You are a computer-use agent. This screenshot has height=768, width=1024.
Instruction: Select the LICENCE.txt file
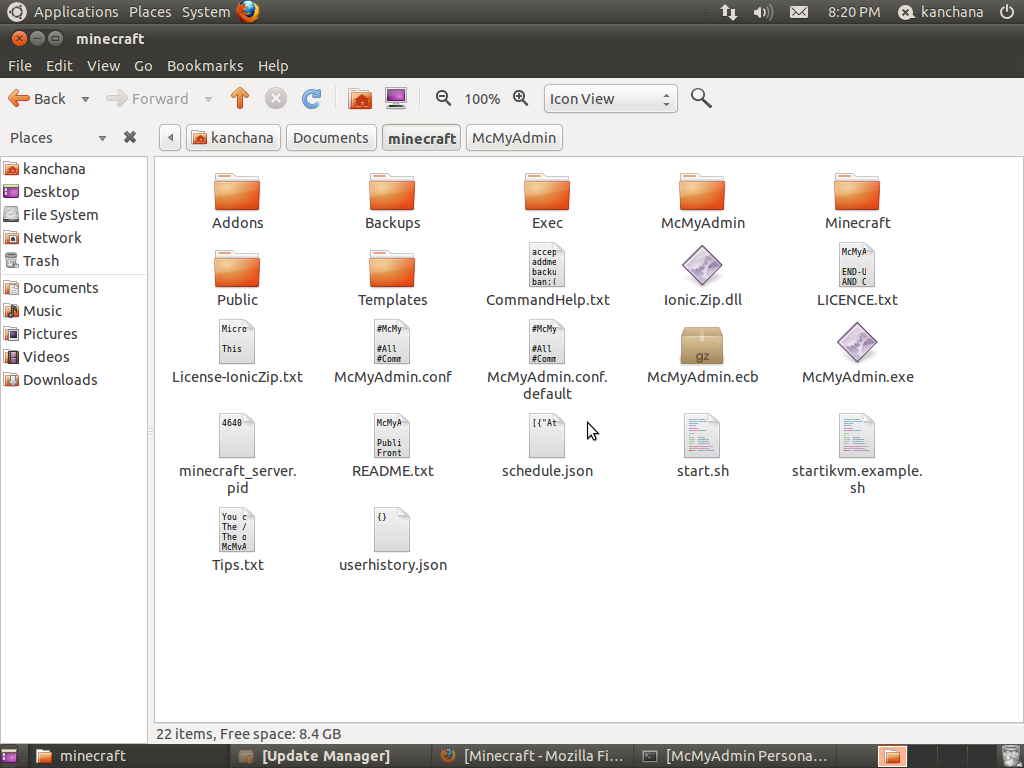point(857,275)
